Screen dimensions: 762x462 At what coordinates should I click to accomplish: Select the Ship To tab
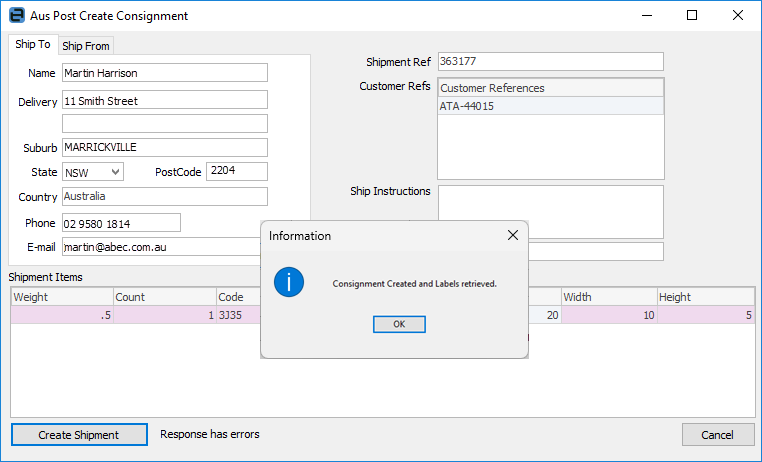pyautogui.click(x=33, y=45)
